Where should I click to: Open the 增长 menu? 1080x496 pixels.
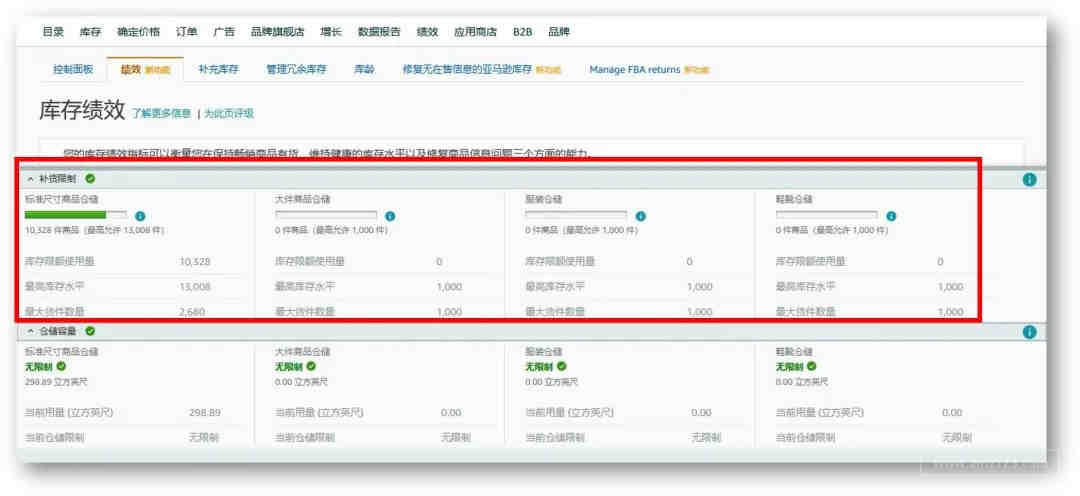(x=331, y=32)
